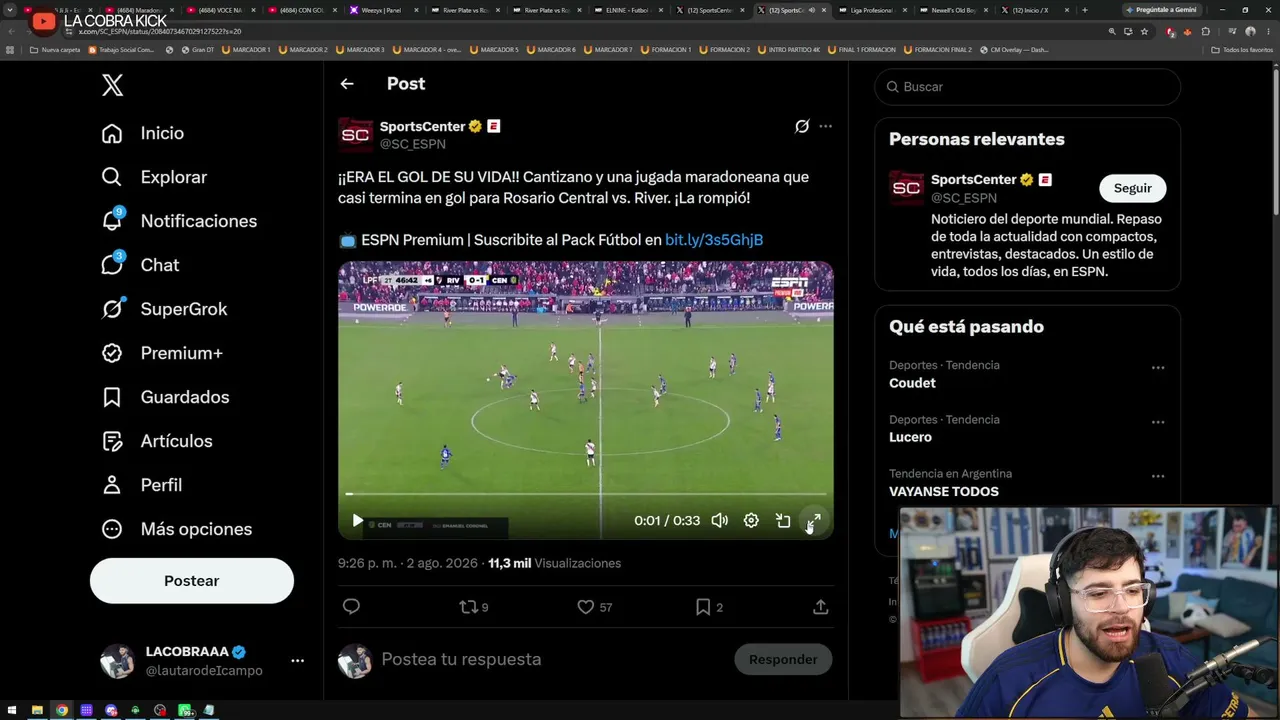
Task: Open Explorar in the sidebar
Action: pyautogui.click(x=154, y=177)
